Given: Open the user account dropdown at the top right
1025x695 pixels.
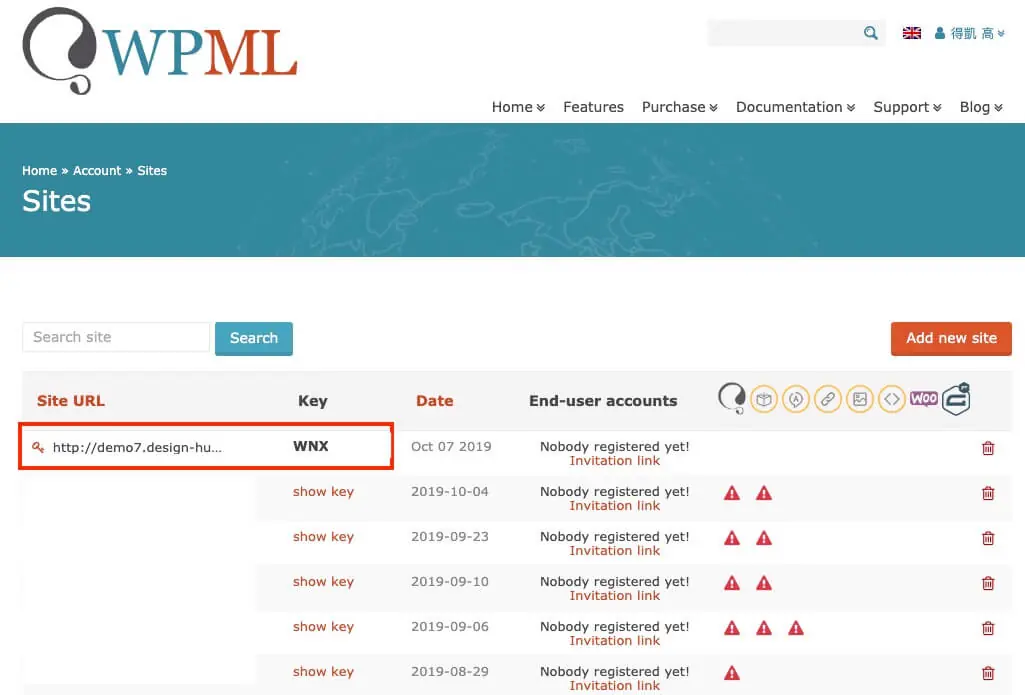Looking at the screenshot, I should [969, 33].
